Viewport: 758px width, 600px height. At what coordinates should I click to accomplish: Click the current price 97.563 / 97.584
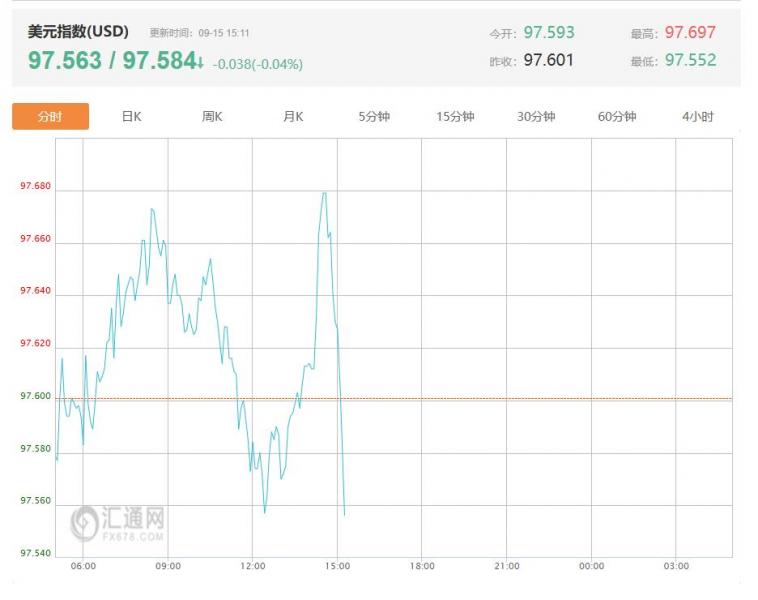click(111, 61)
